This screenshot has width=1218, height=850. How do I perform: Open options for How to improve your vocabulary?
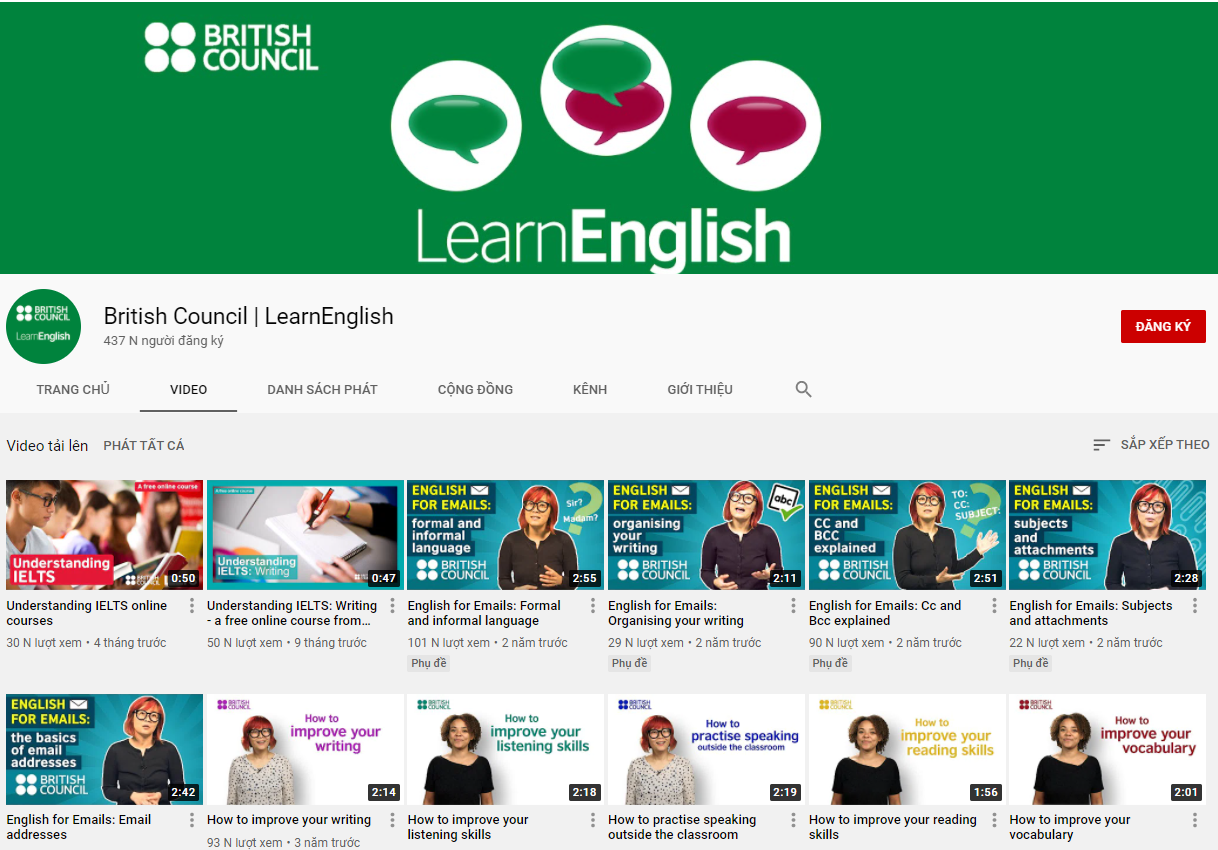tap(1195, 820)
